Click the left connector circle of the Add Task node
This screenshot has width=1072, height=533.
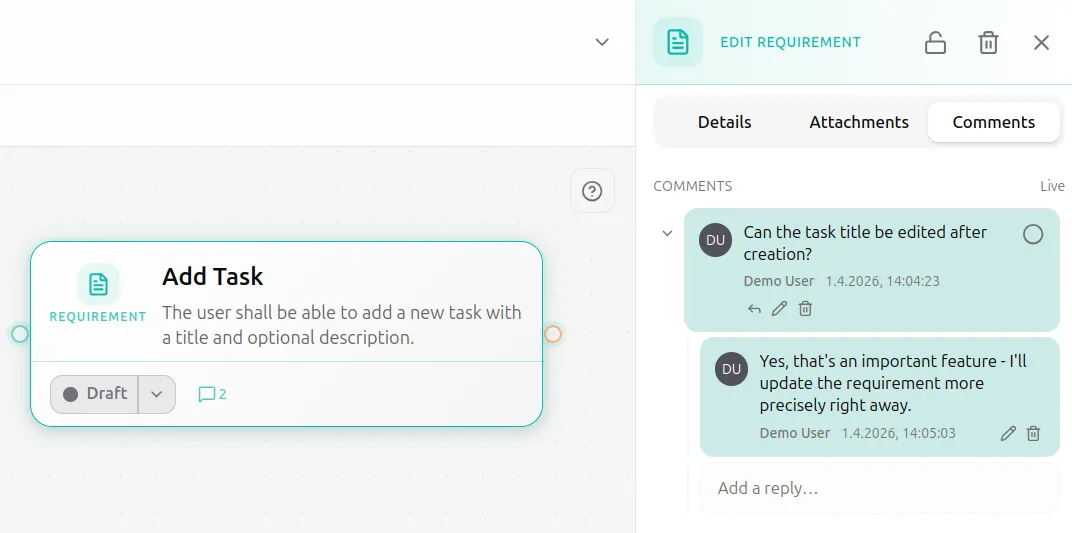point(20,333)
